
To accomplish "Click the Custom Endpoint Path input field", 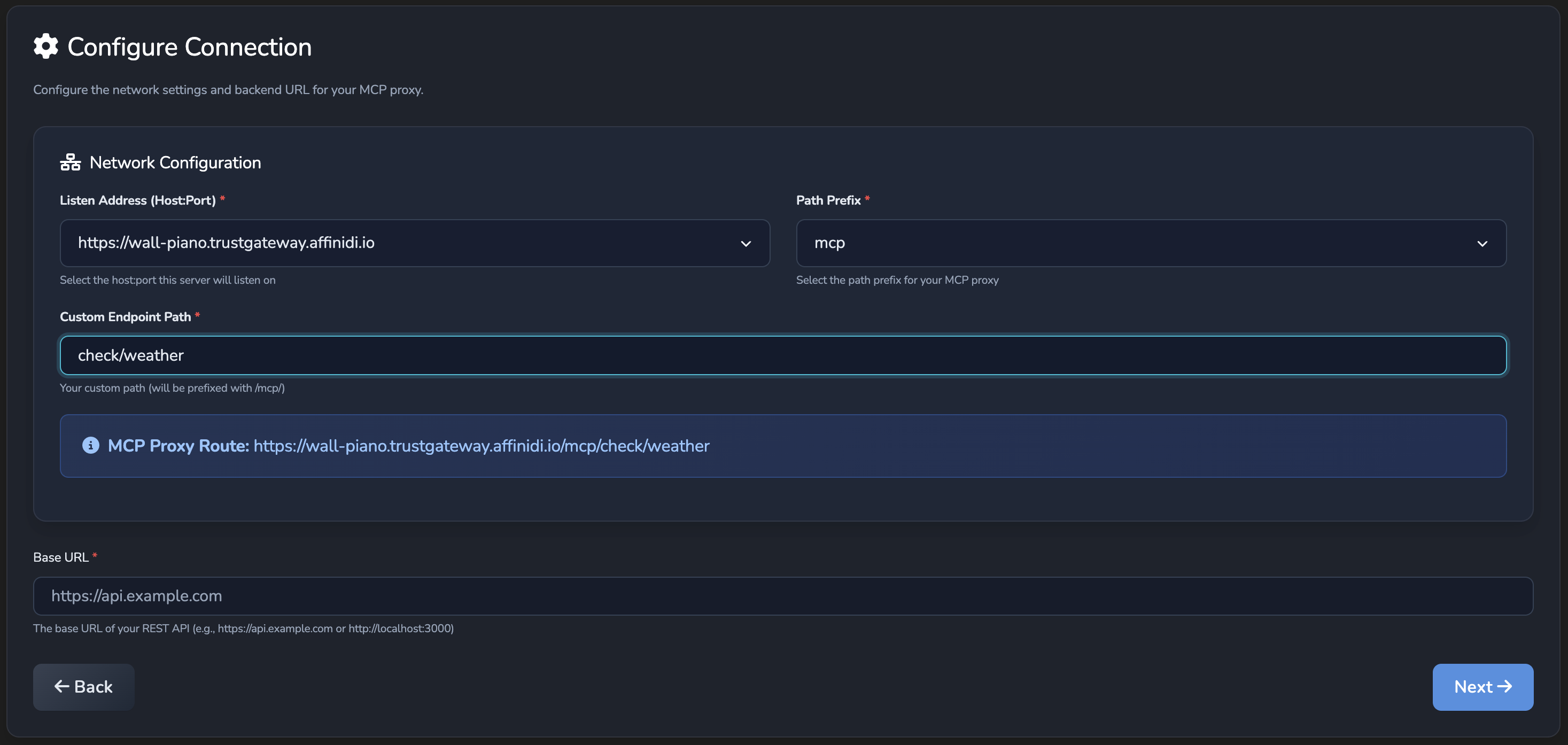I will (783, 355).
